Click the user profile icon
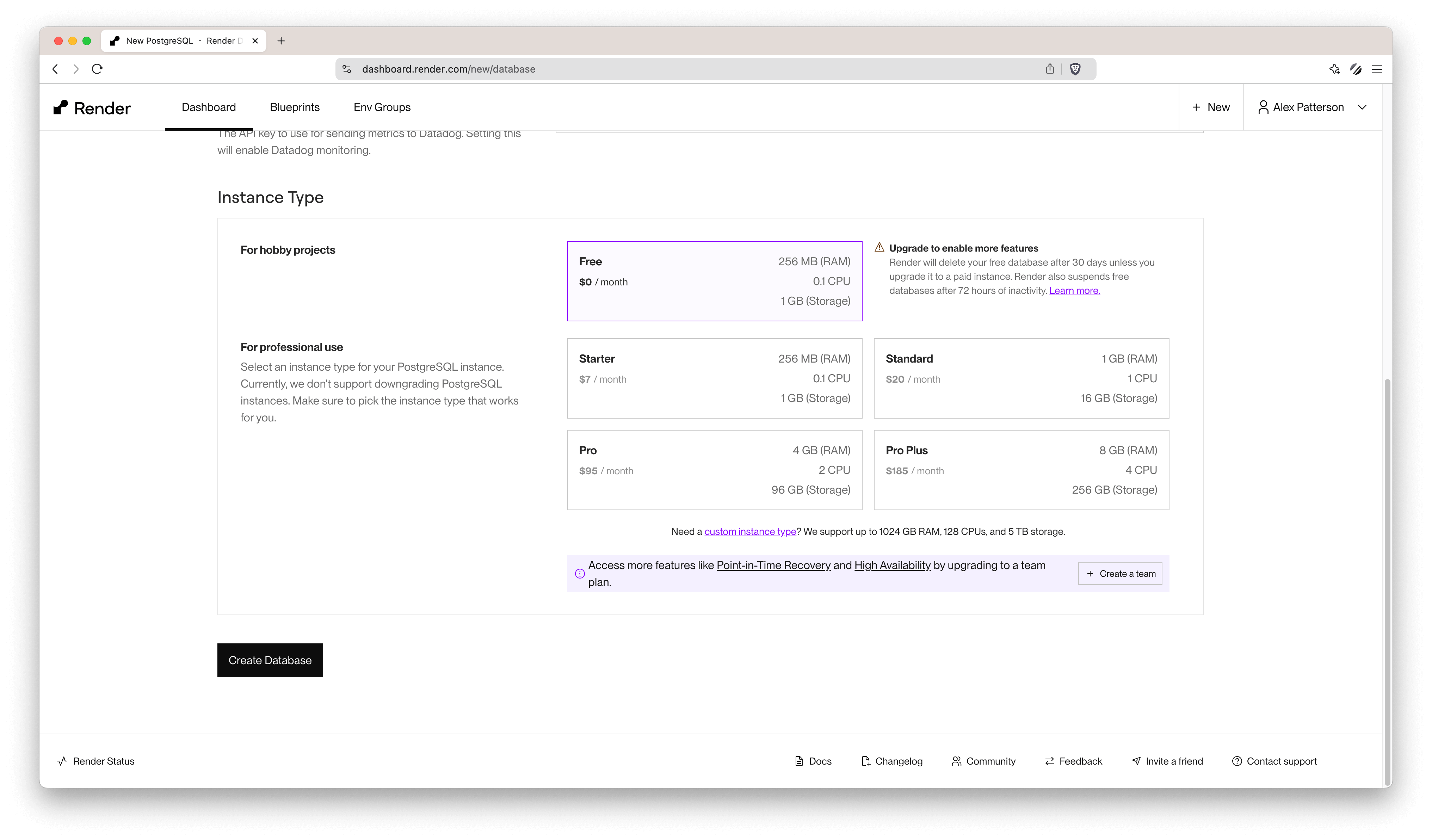The image size is (1432, 840). pos(1263,107)
